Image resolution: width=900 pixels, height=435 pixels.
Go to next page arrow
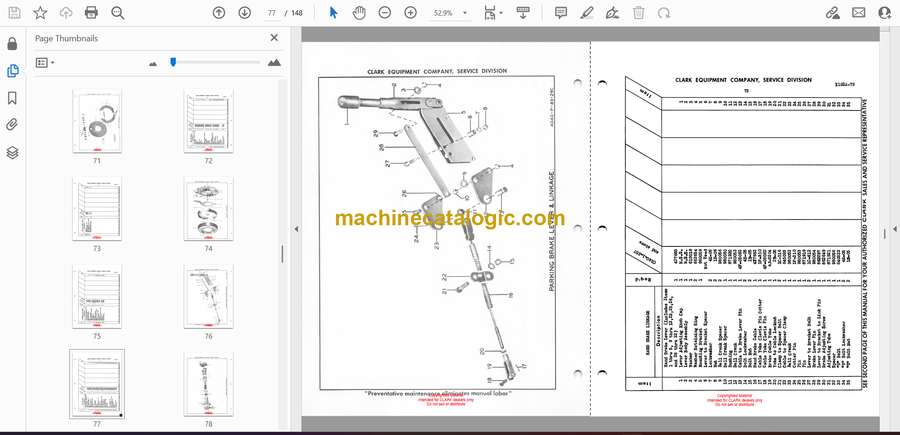[245, 13]
